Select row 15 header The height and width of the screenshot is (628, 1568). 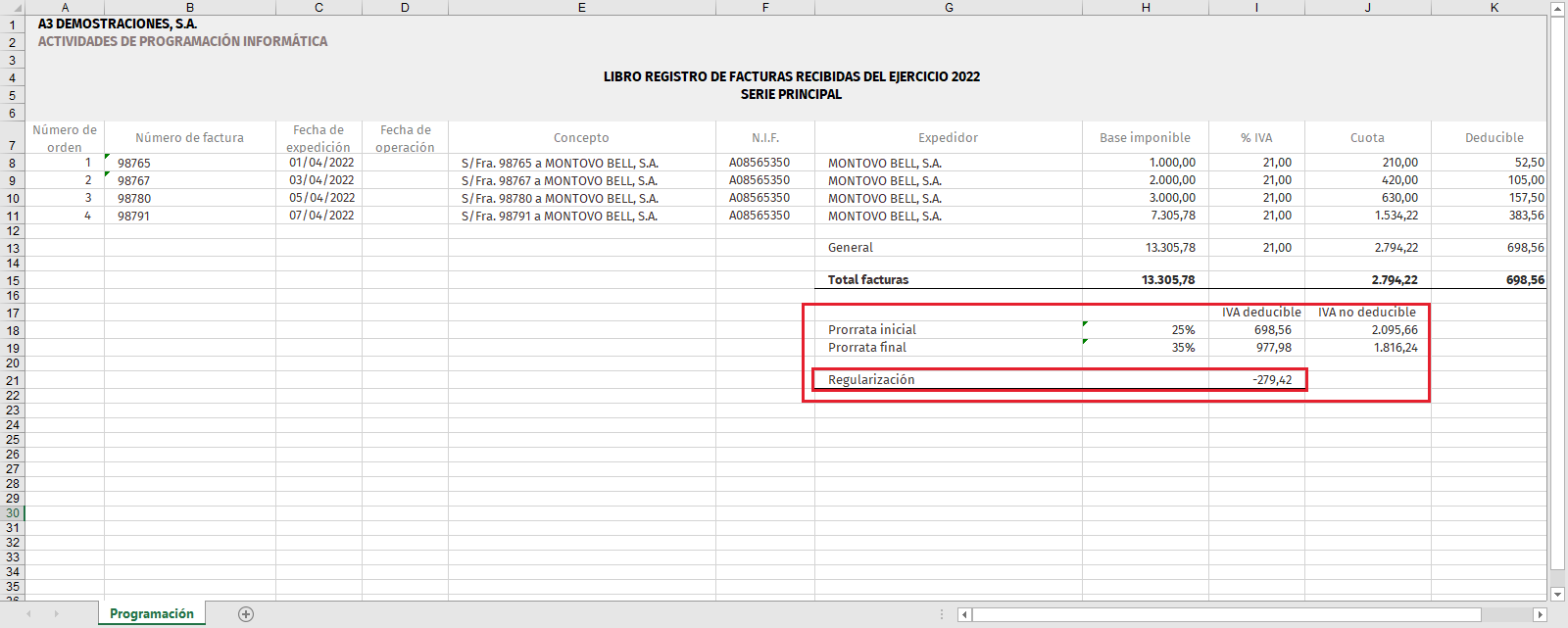12,280
